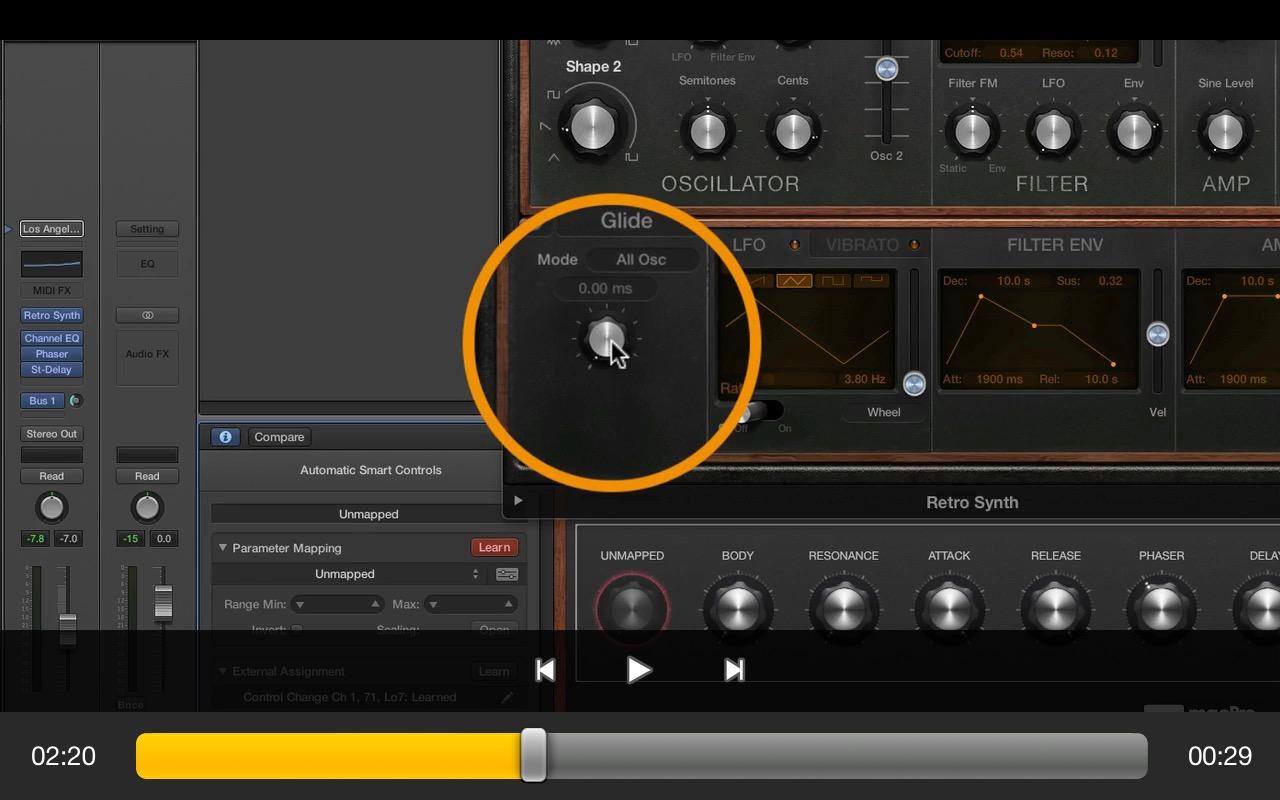Image resolution: width=1280 pixels, height=800 pixels.
Task: Move the Osc 2 mix slider handle
Action: tap(886, 69)
